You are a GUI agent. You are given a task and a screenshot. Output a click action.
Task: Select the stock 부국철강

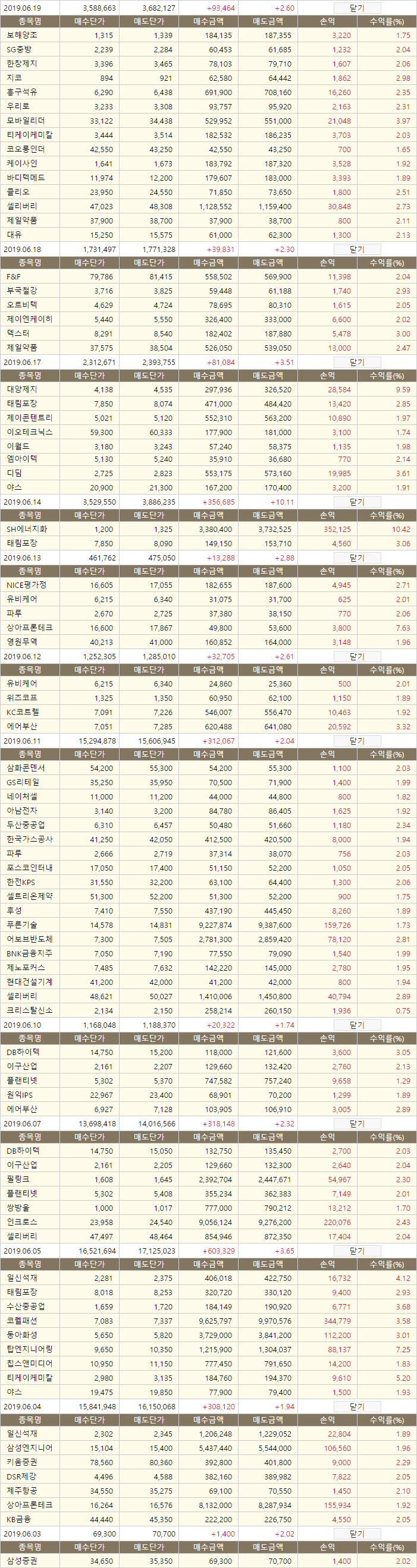click(21, 291)
